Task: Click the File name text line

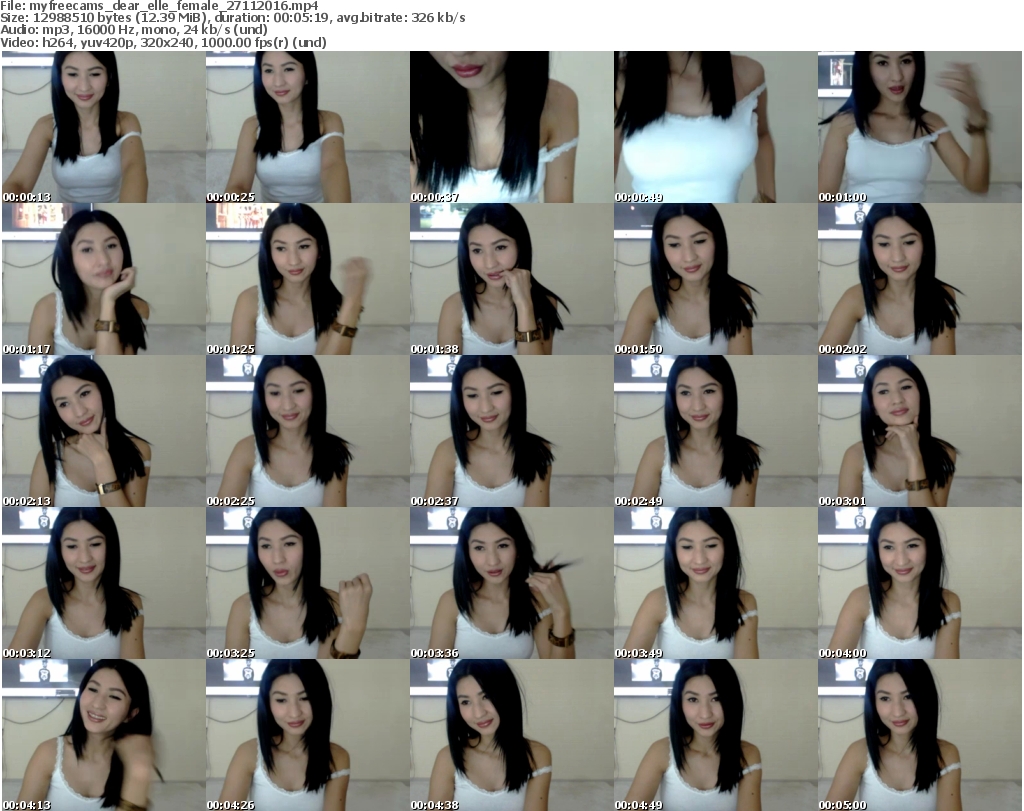Action: coord(159,6)
